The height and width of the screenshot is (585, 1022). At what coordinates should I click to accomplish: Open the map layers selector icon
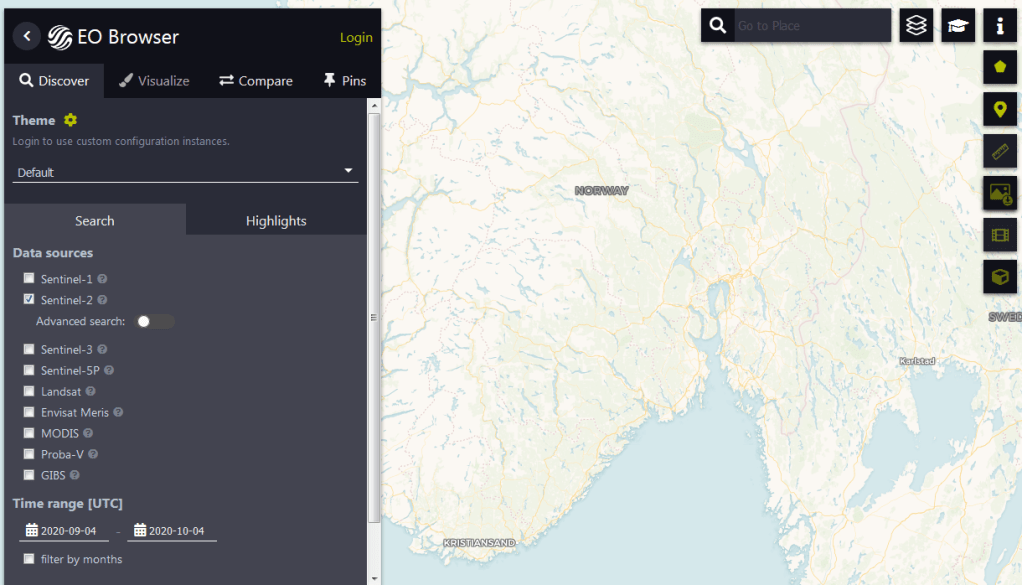click(916, 26)
